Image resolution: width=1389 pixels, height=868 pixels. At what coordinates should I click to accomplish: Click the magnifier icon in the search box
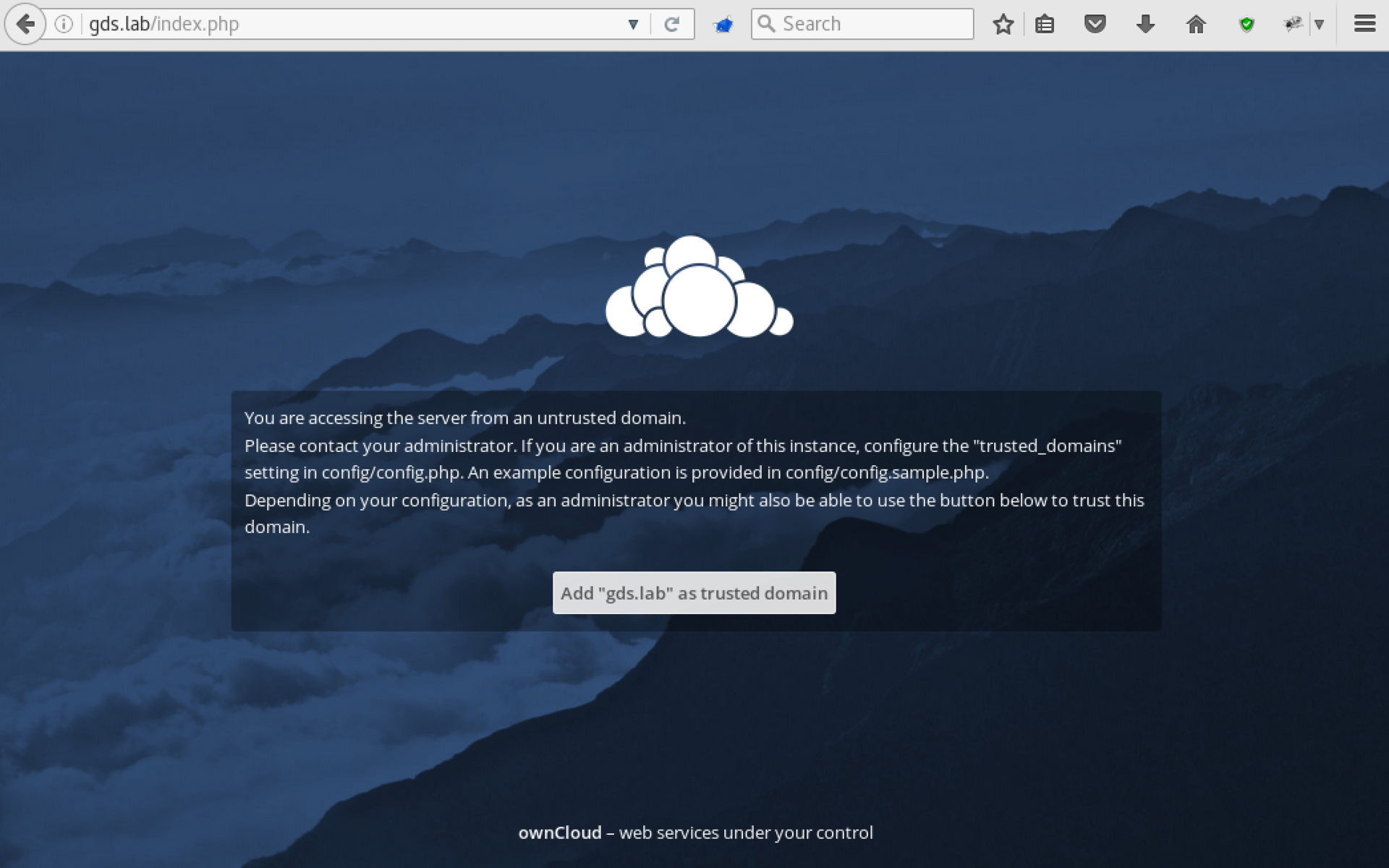tap(766, 24)
